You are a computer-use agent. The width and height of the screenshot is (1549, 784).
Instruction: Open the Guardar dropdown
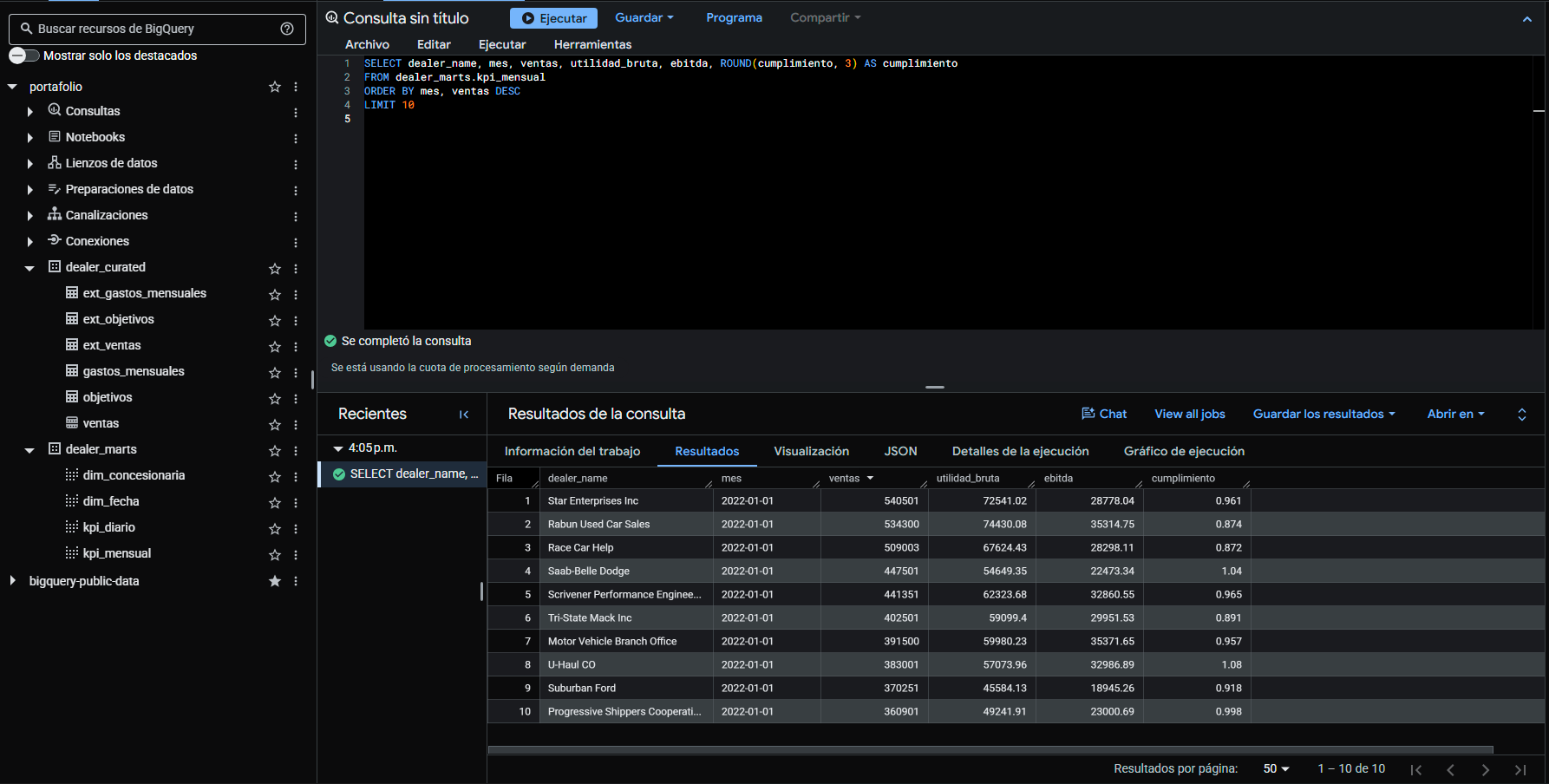coord(644,17)
